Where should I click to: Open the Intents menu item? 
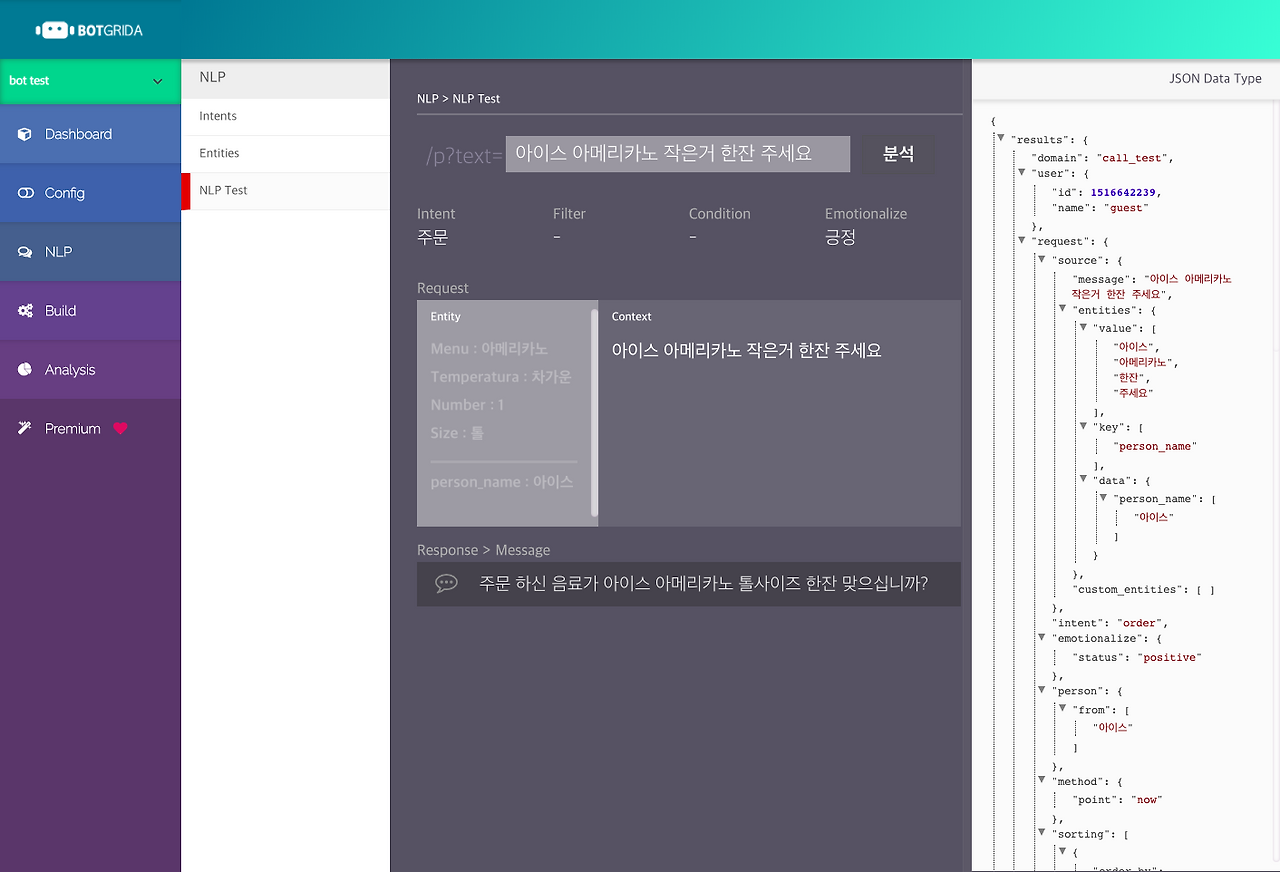(x=218, y=116)
